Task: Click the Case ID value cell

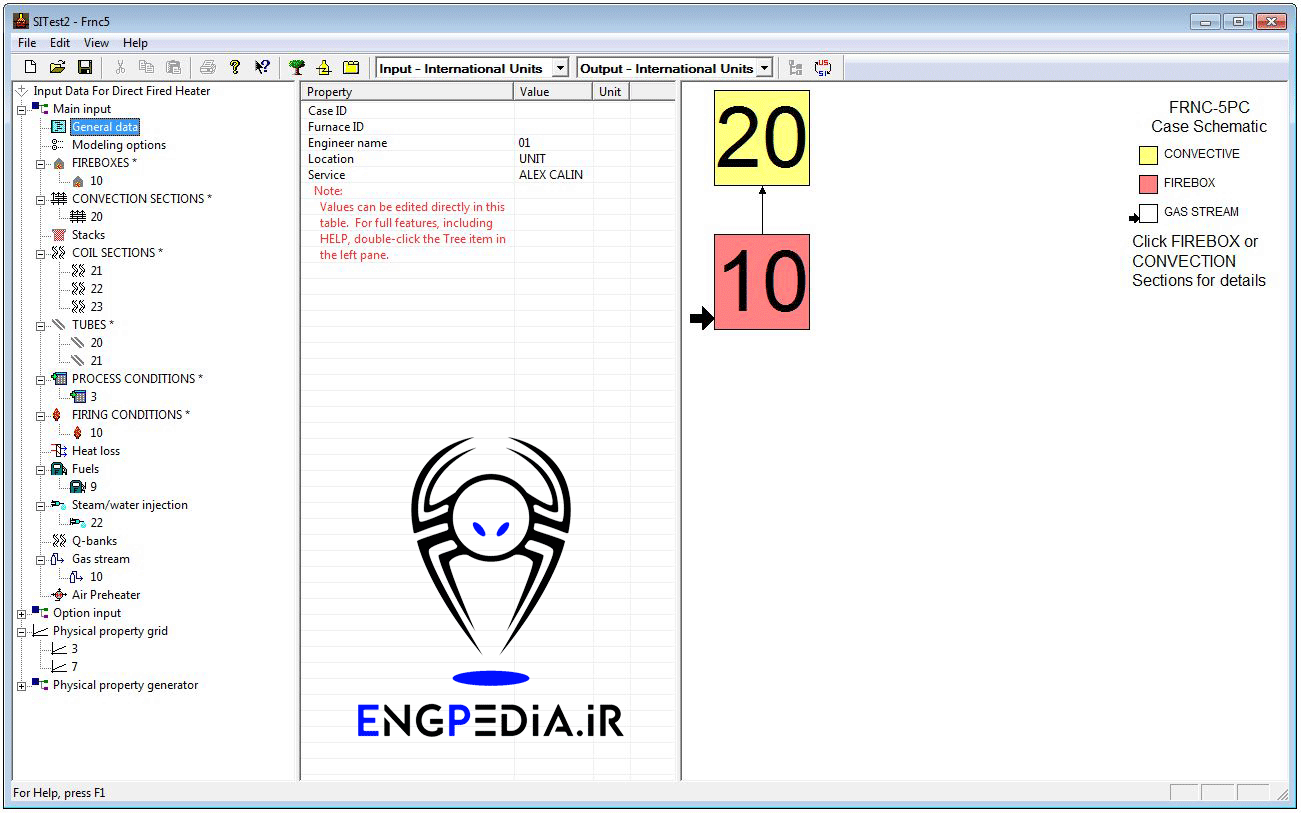Action: [553, 111]
